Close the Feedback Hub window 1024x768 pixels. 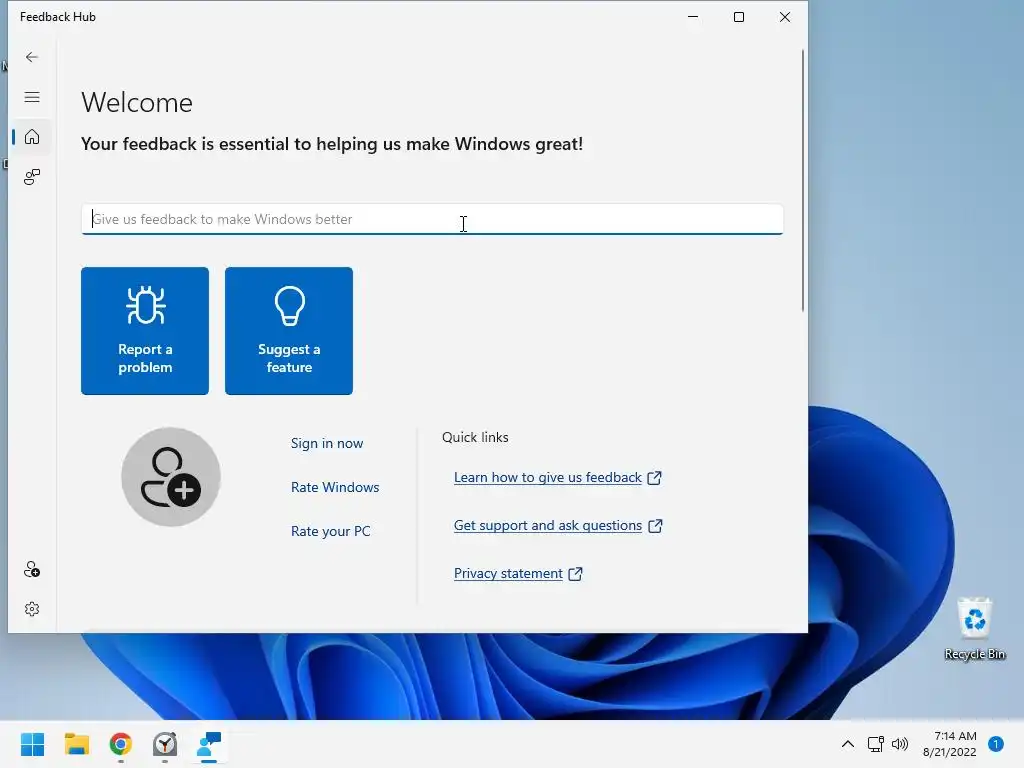[785, 17]
